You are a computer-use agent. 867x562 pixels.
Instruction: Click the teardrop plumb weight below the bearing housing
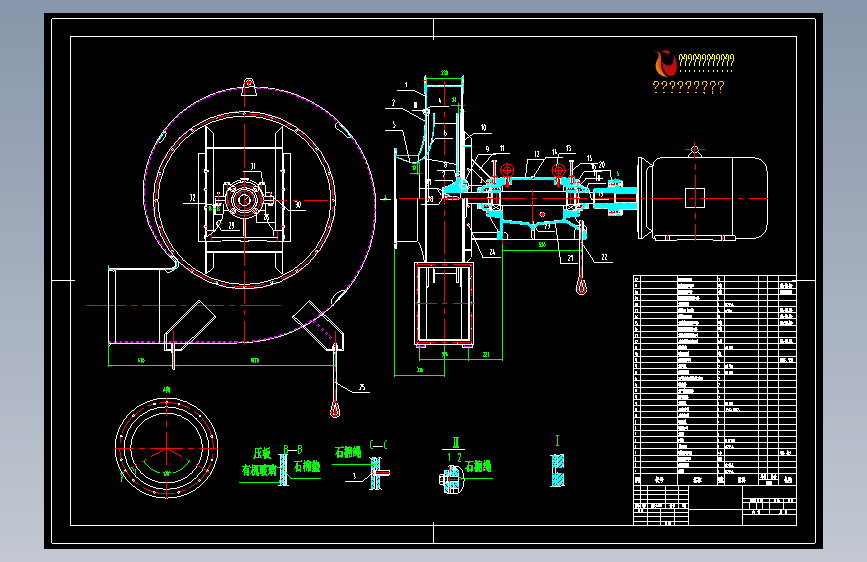point(581,287)
